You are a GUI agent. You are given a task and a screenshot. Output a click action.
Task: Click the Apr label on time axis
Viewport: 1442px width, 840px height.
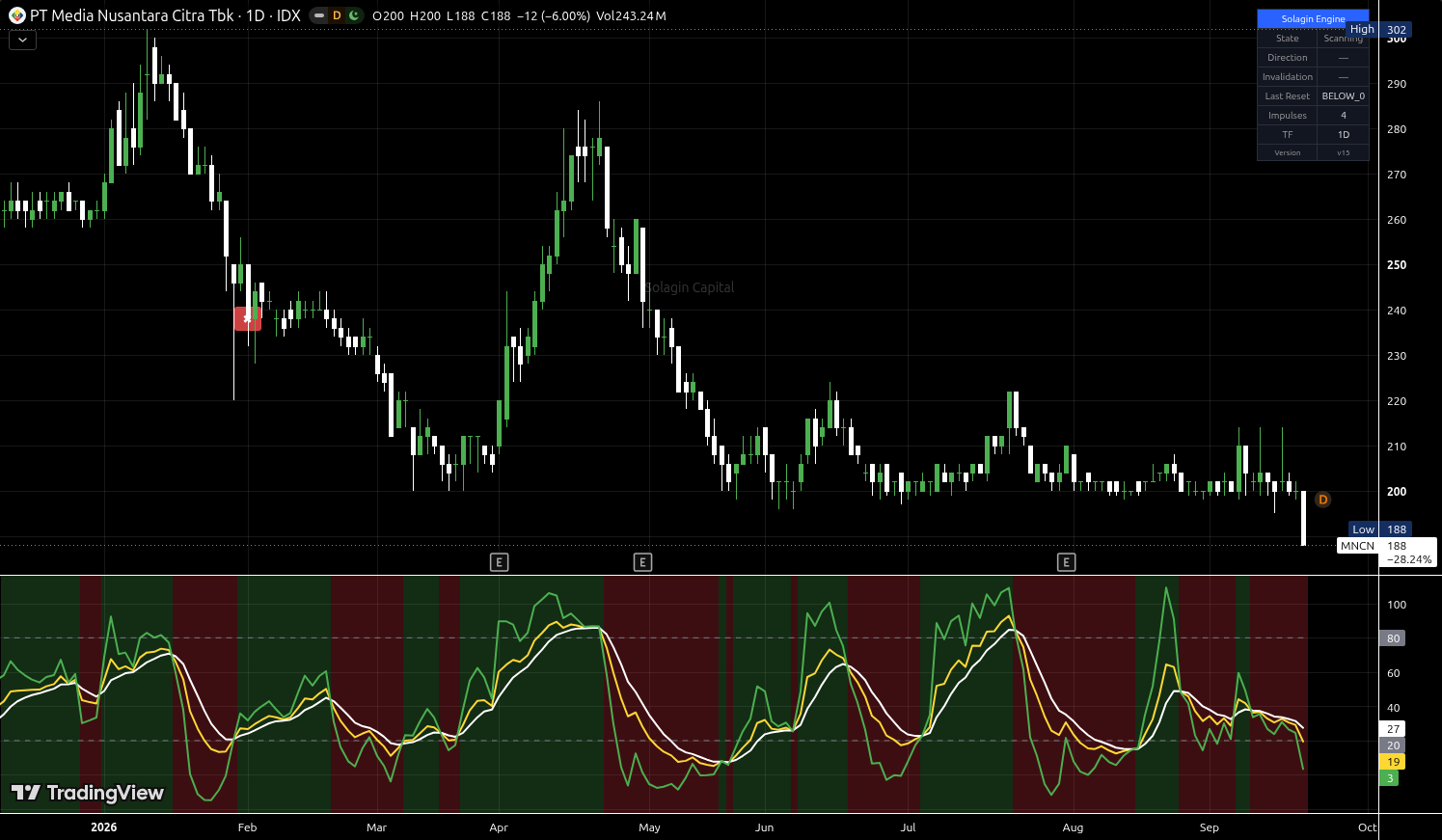tap(499, 827)
